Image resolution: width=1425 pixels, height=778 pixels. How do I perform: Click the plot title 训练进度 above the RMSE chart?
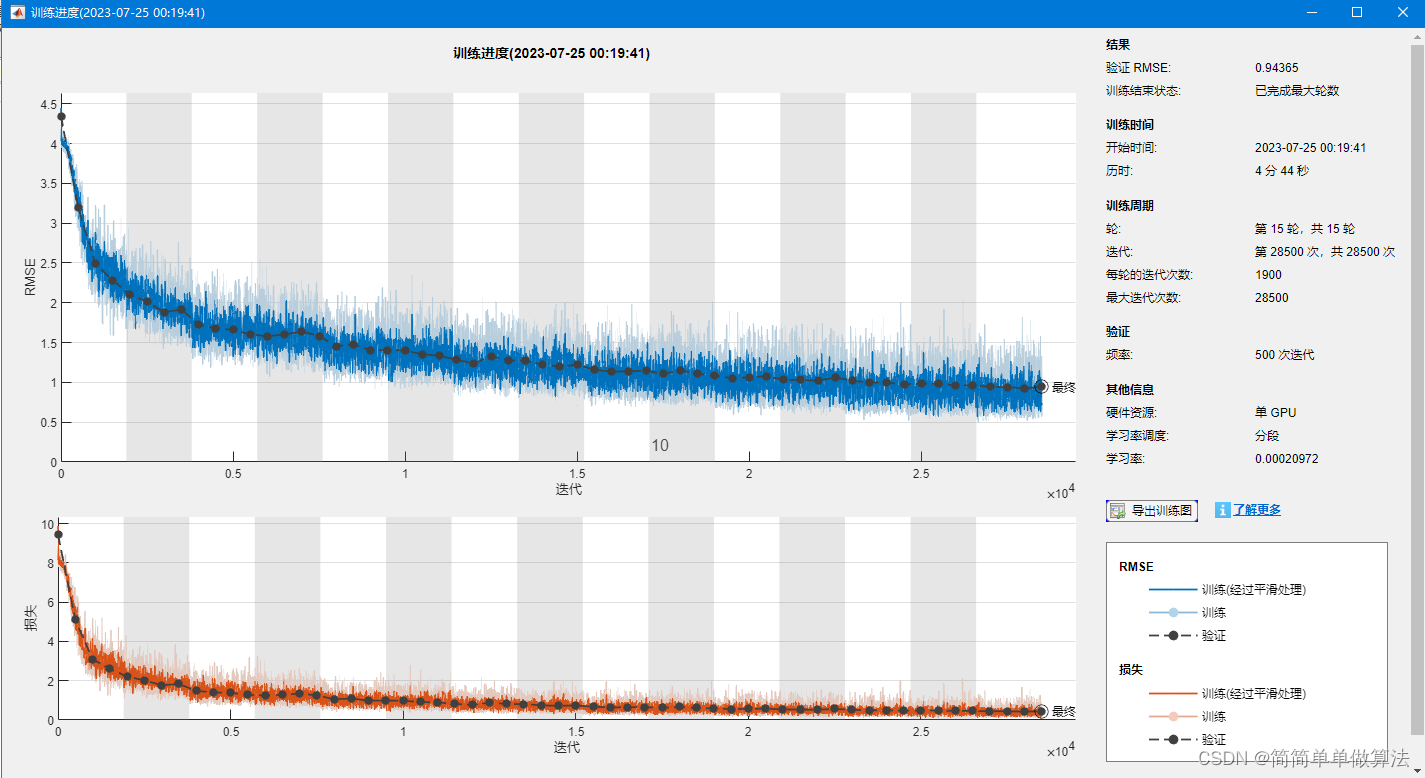pos(551,54)
